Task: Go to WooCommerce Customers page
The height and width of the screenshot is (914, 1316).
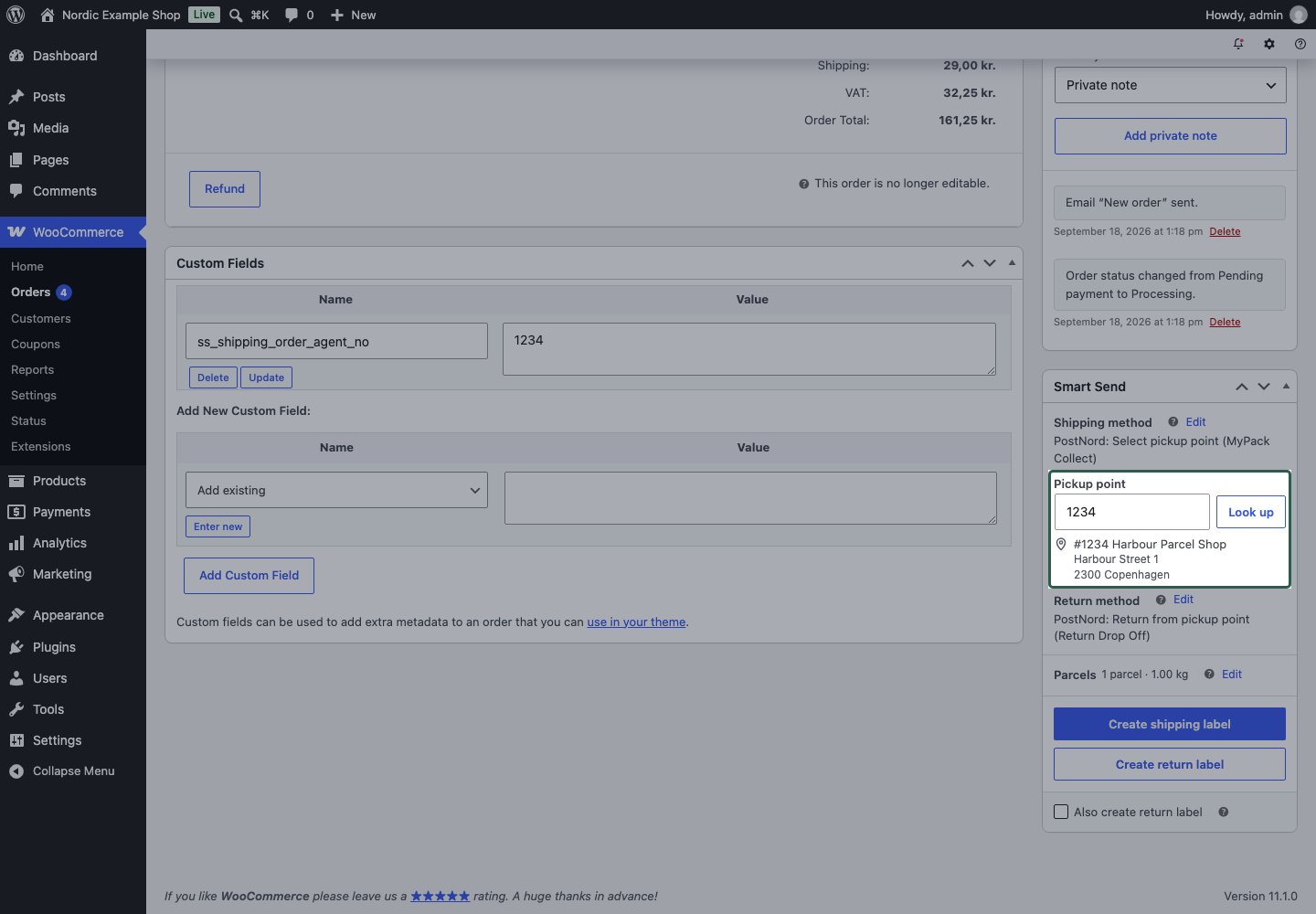Action: tap(41, 318)
